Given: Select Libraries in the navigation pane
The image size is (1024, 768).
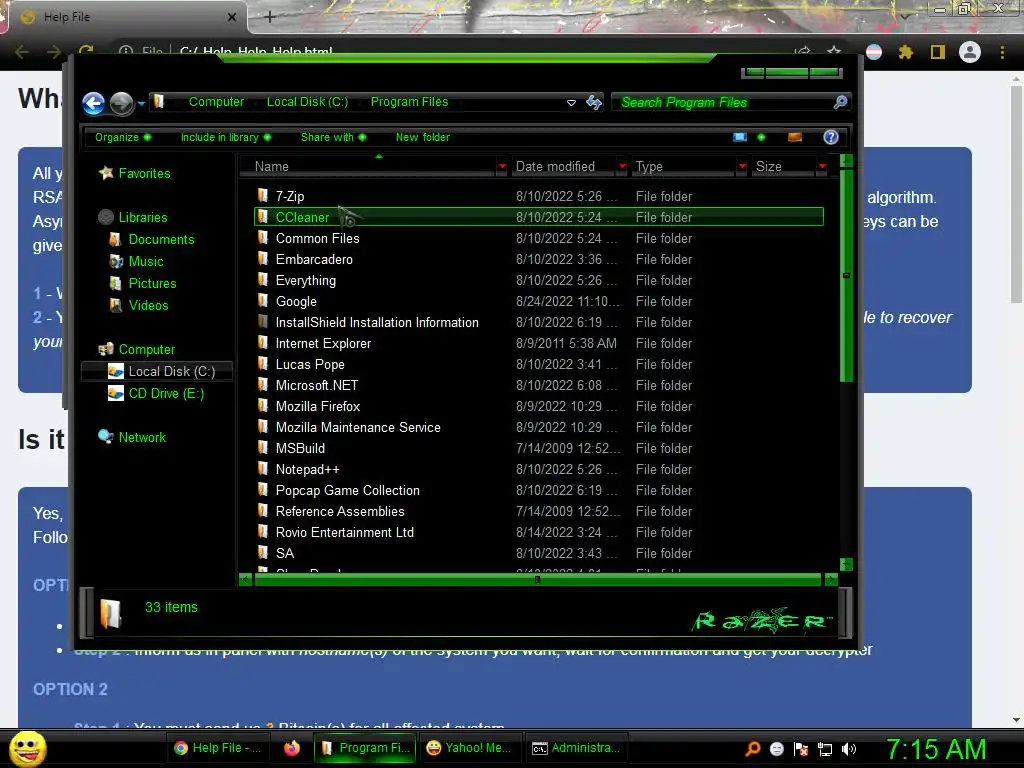Looking at the screenshot, I should pos(142,217).
